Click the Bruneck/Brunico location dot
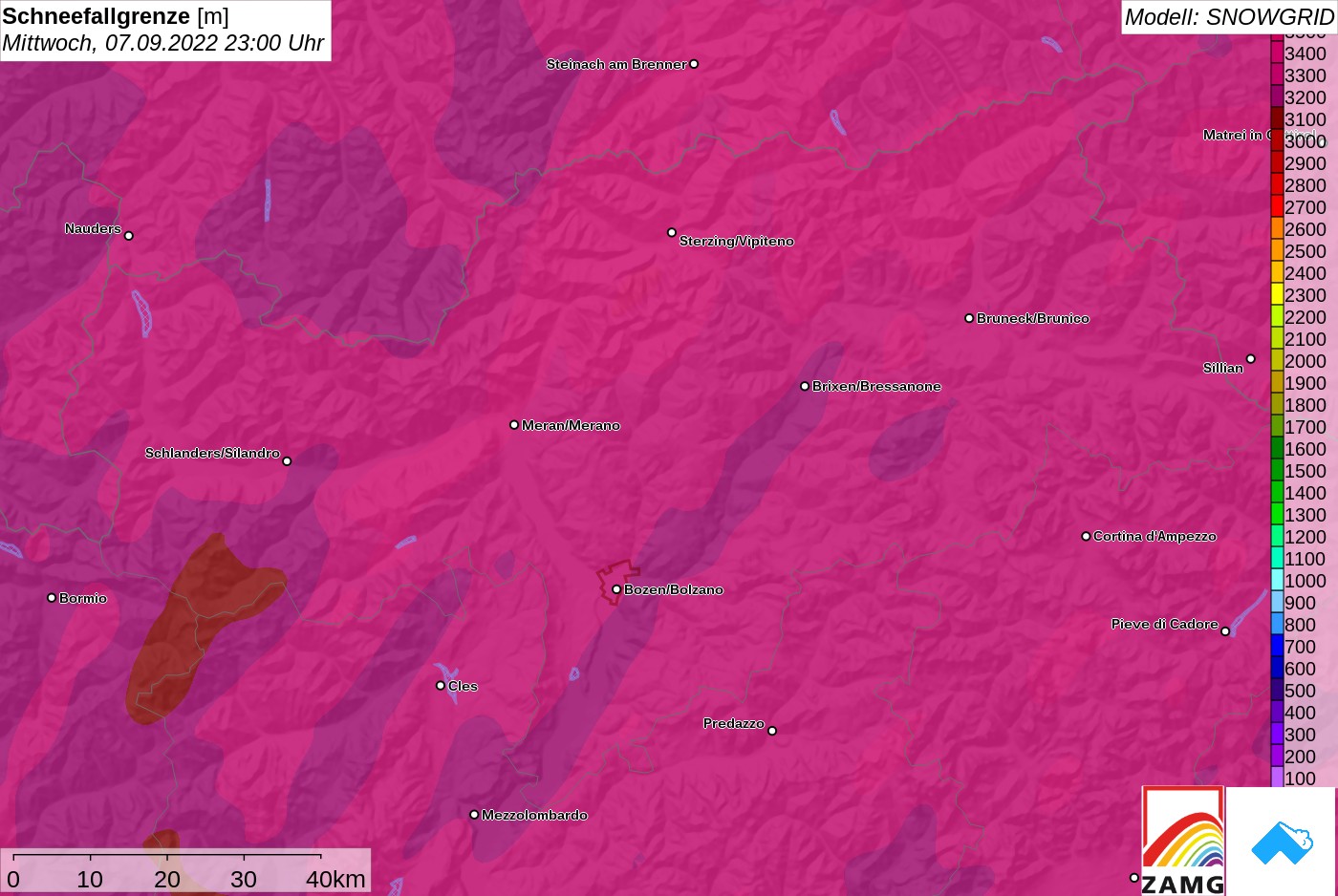 pyautogui.click(x=969, y=318)
